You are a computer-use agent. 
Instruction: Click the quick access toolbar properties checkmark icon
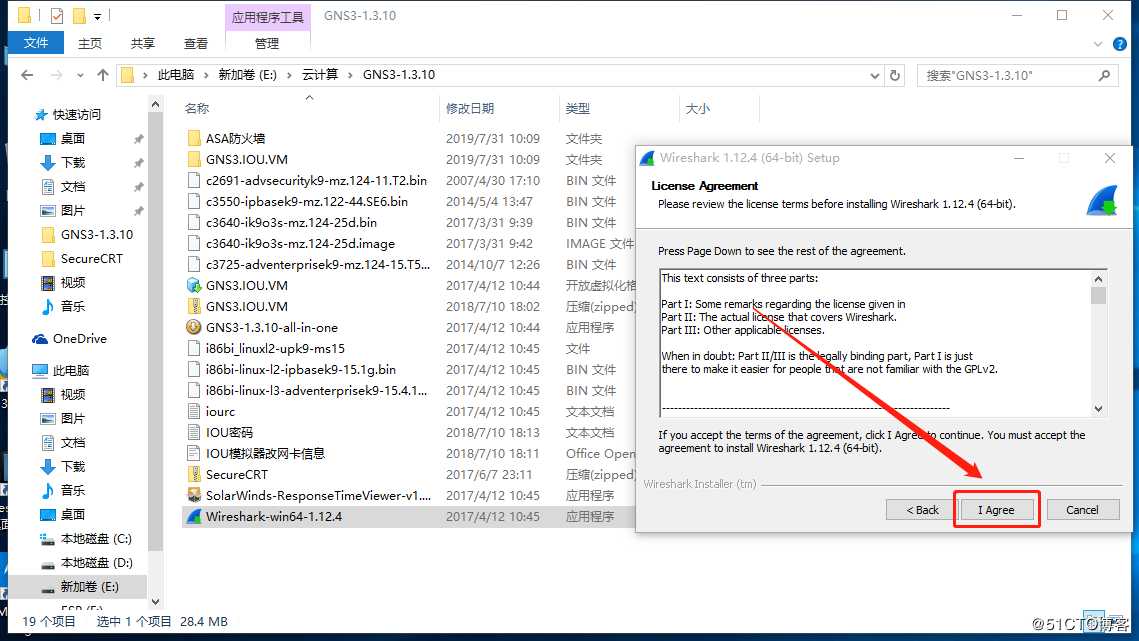click(57, 15)
